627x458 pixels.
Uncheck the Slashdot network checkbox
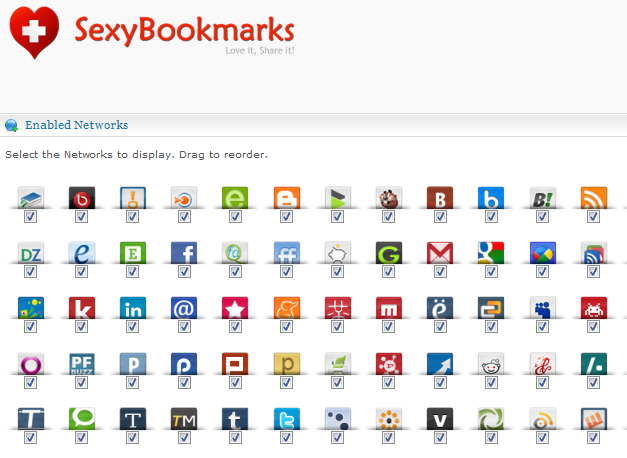tap(593, 382)
